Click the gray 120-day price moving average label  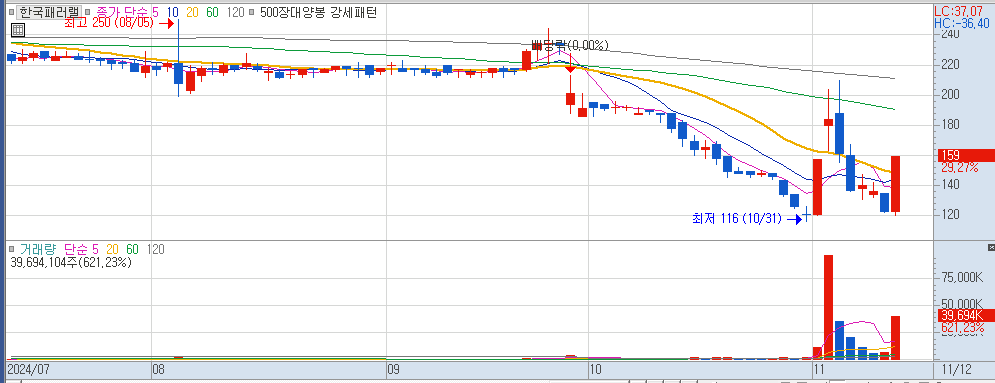click(235, 12)
